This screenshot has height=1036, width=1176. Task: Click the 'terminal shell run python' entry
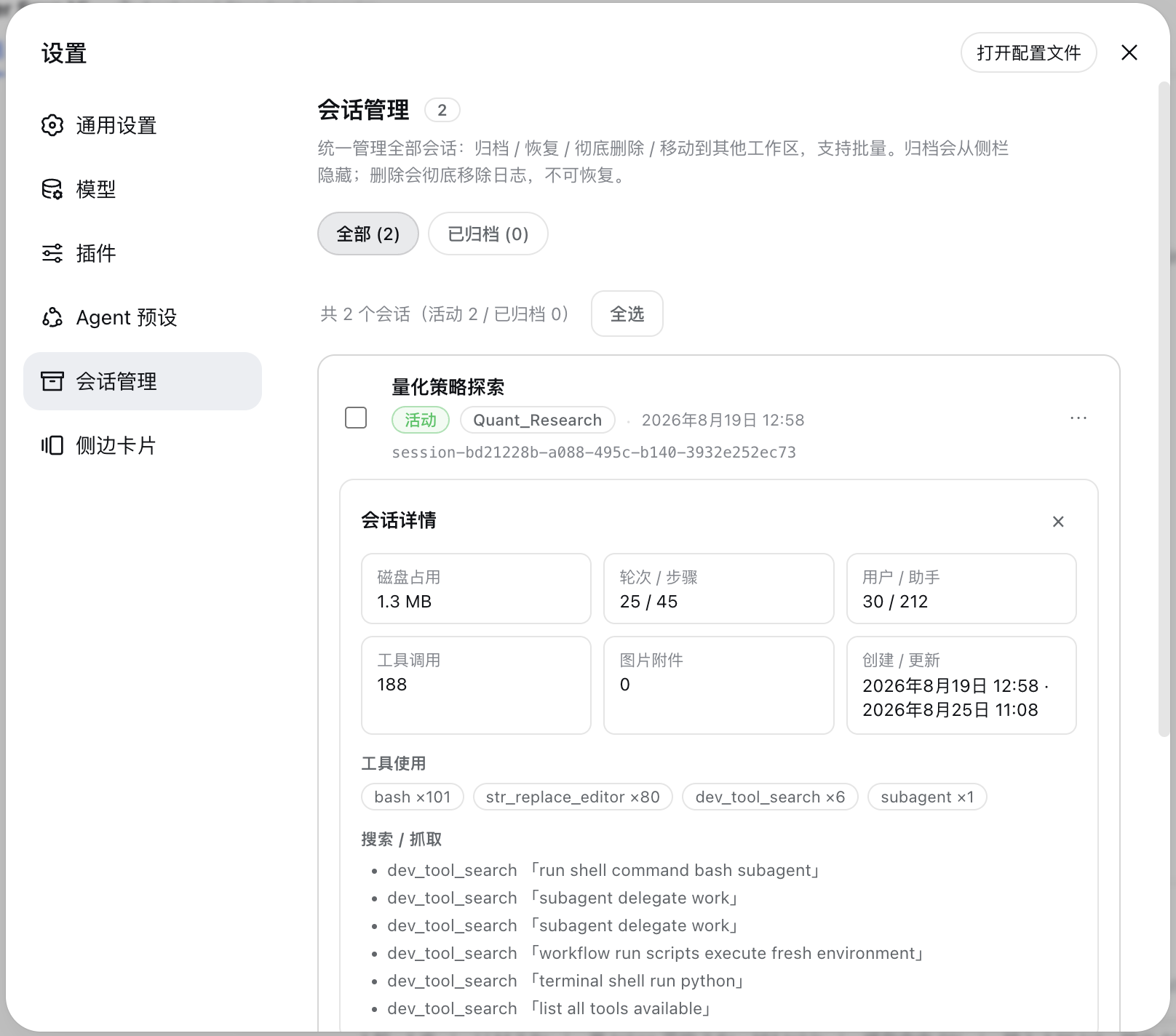click(x=565, y=981)
